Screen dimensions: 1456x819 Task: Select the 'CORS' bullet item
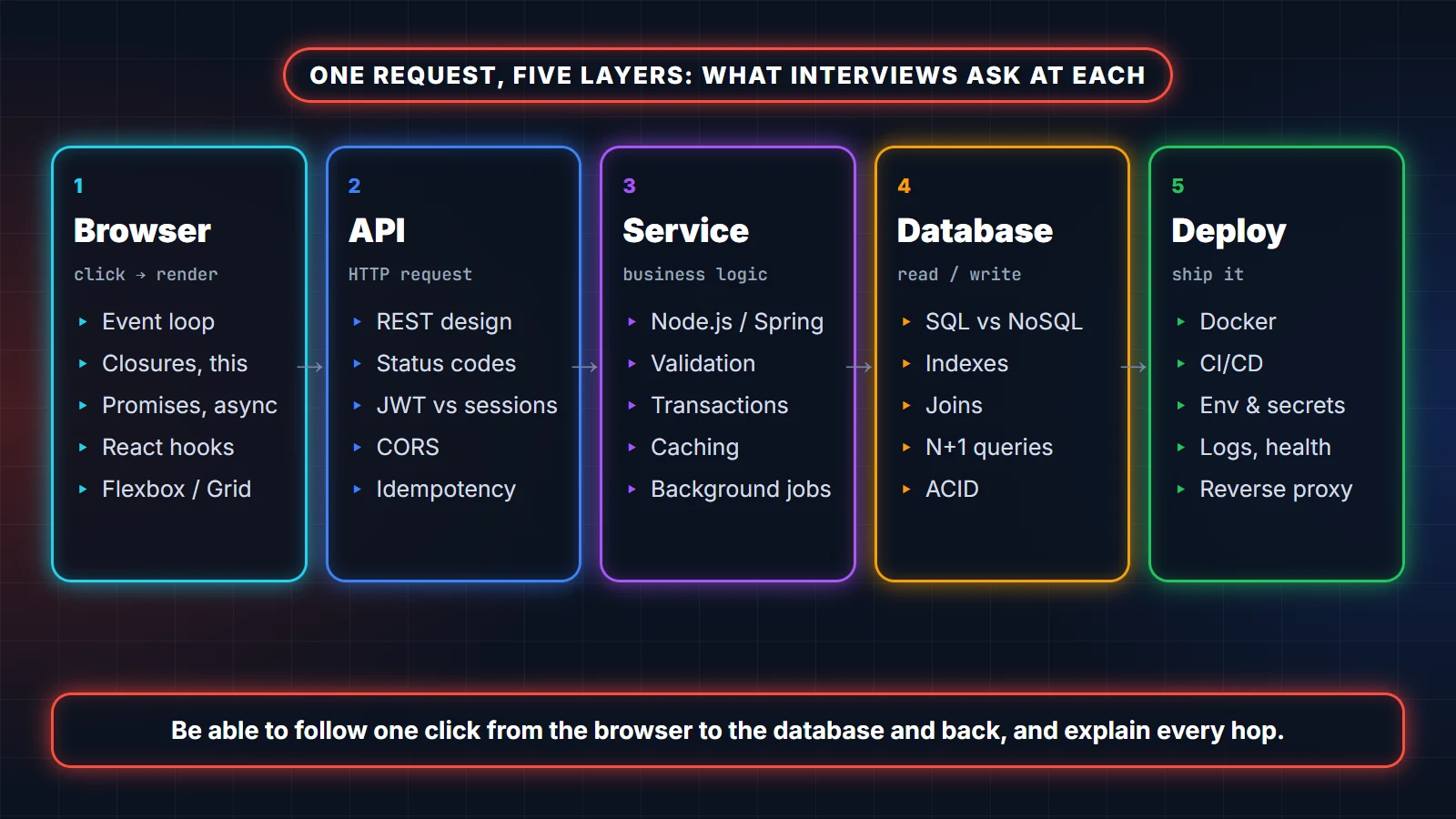408,447
